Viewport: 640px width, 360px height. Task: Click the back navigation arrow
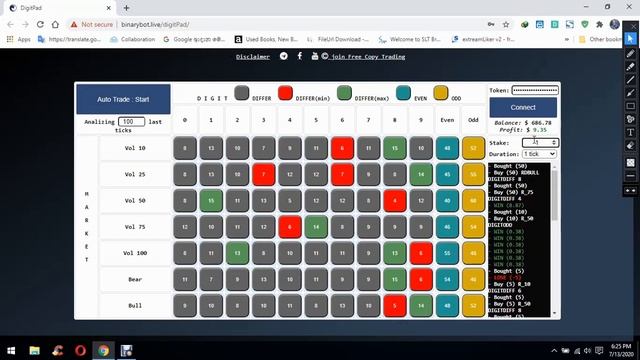[x=11, y=24]
